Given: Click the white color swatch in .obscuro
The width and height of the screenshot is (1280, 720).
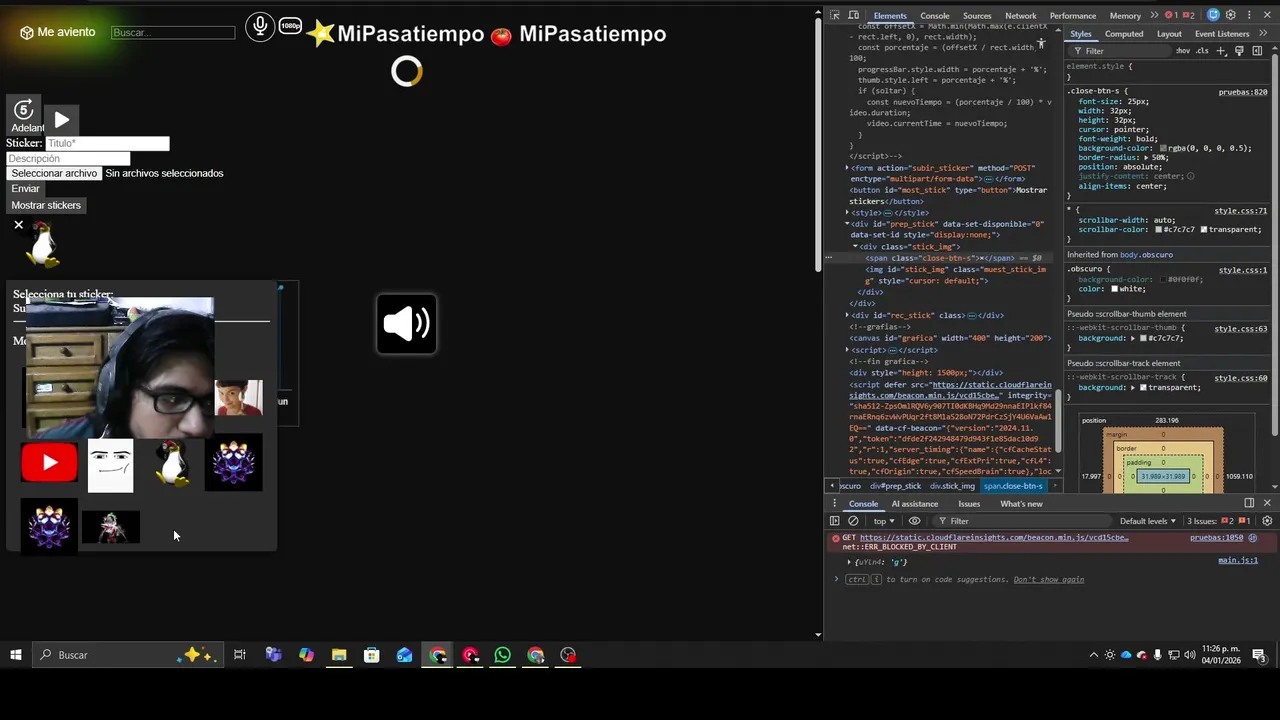Looking at the screenshot, I should tap(1114, 289).
